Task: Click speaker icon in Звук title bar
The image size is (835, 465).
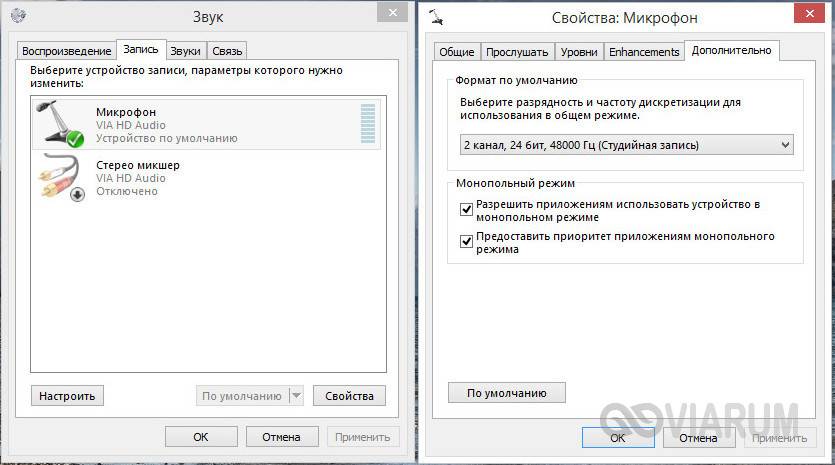Action: pos(17,16)
